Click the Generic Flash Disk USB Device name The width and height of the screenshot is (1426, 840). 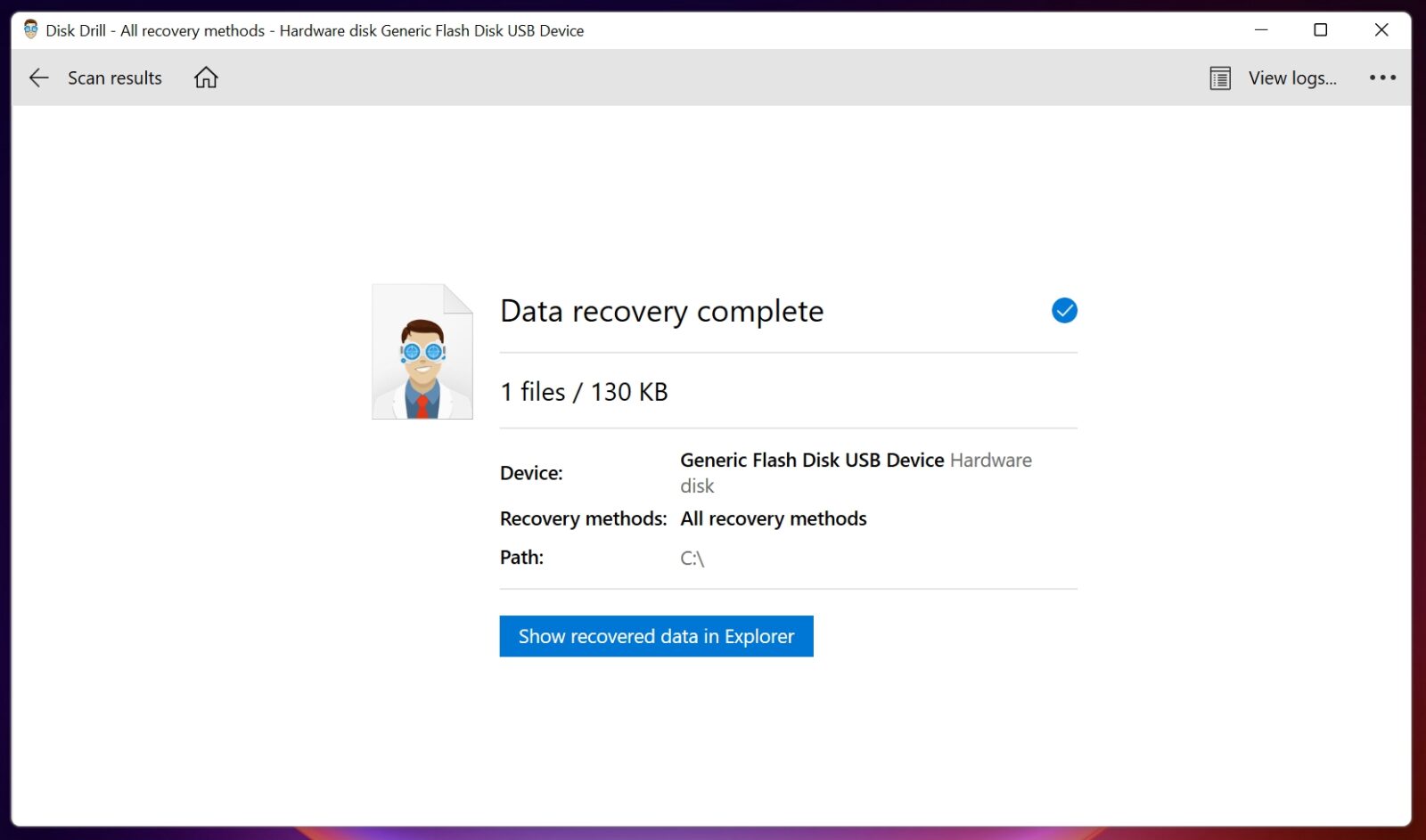[812, 460]
